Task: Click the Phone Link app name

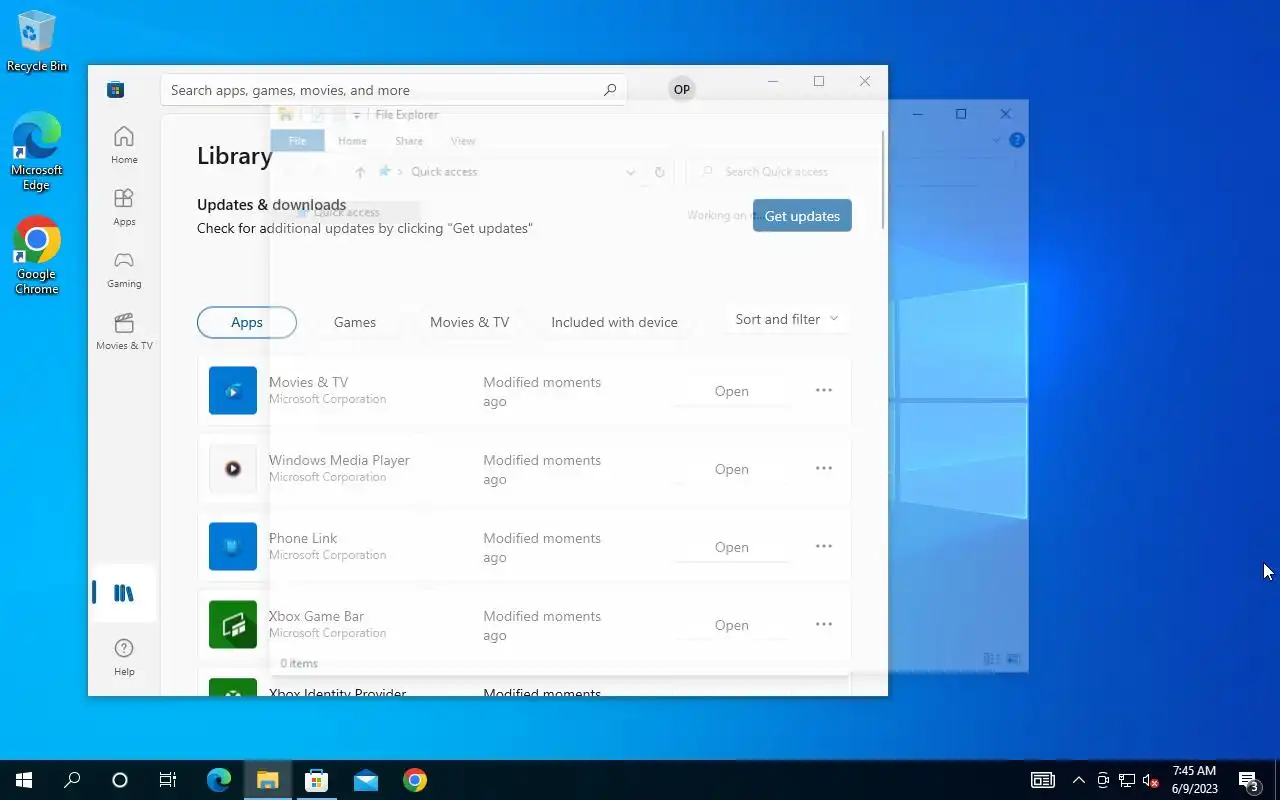Action: tap(303, 538)
